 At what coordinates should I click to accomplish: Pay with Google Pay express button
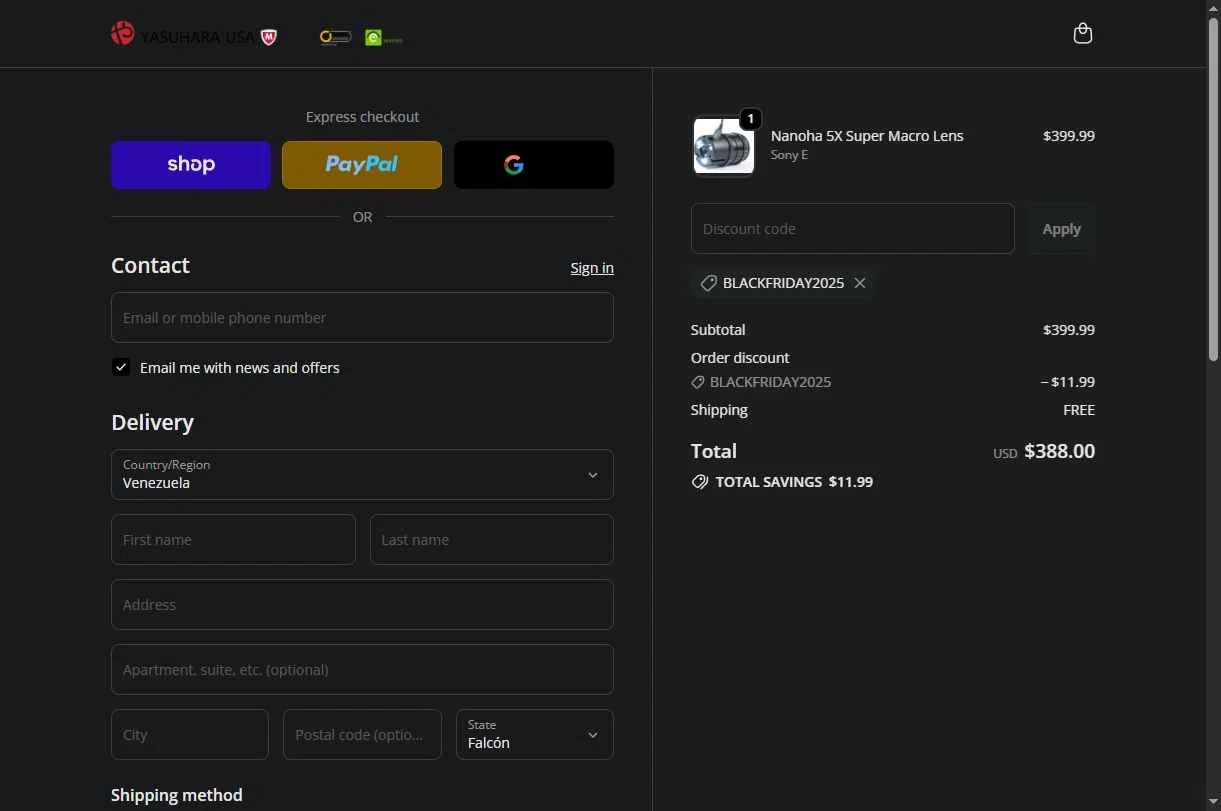pyautogui.click(x=534, y=165)
